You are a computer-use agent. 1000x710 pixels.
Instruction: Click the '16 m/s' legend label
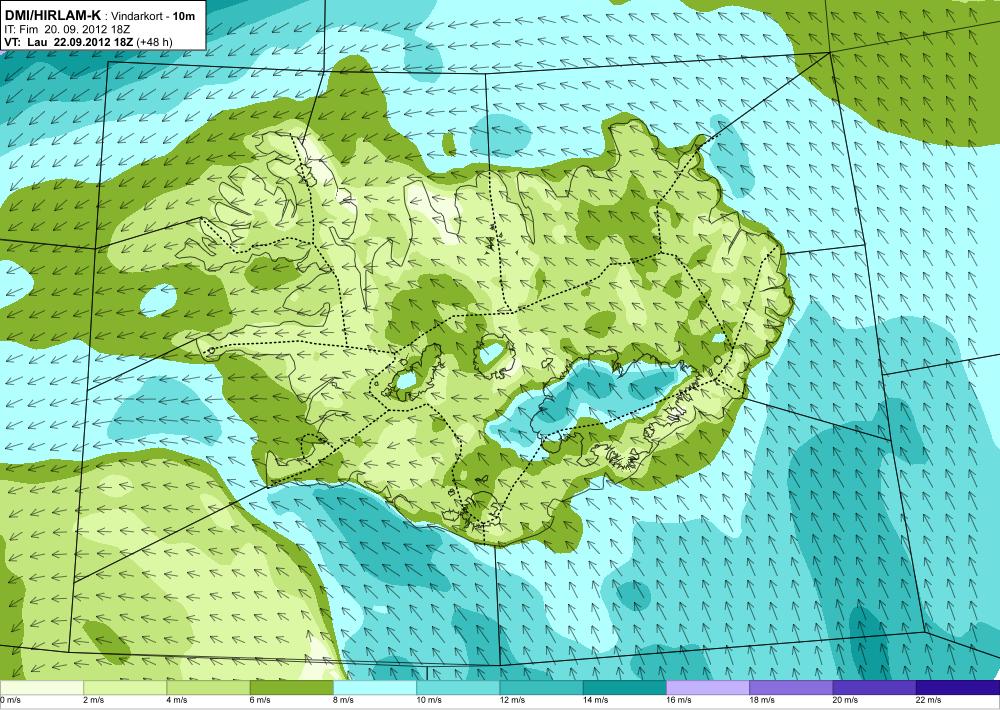pos(679,700)
